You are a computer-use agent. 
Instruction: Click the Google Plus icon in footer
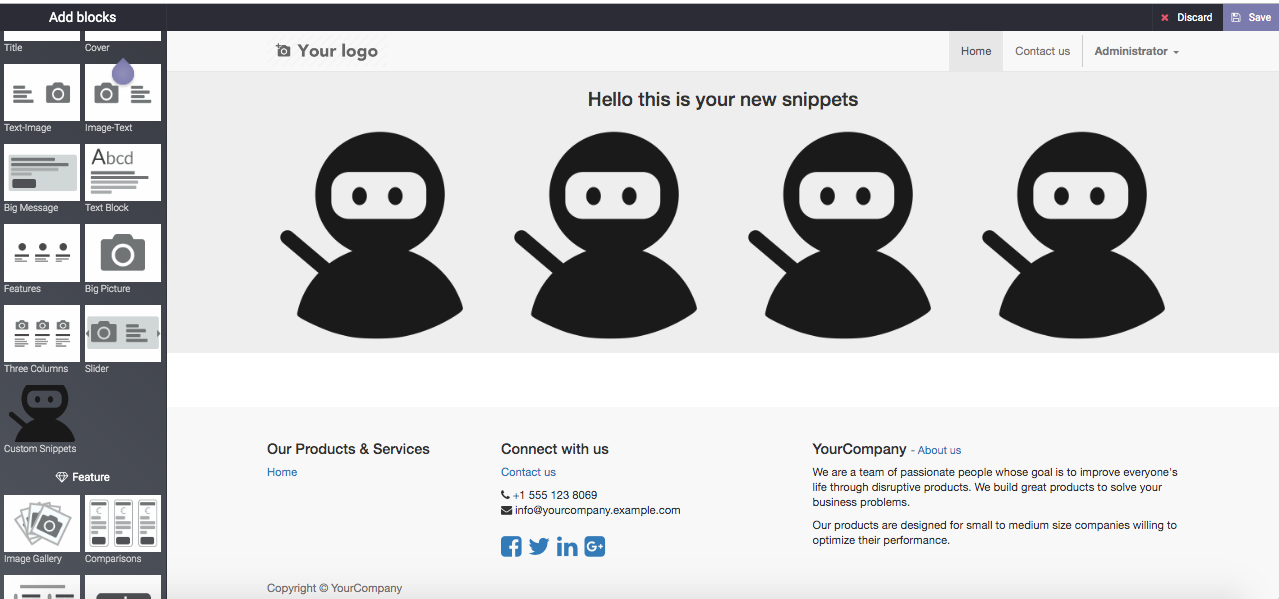(595, 547)
